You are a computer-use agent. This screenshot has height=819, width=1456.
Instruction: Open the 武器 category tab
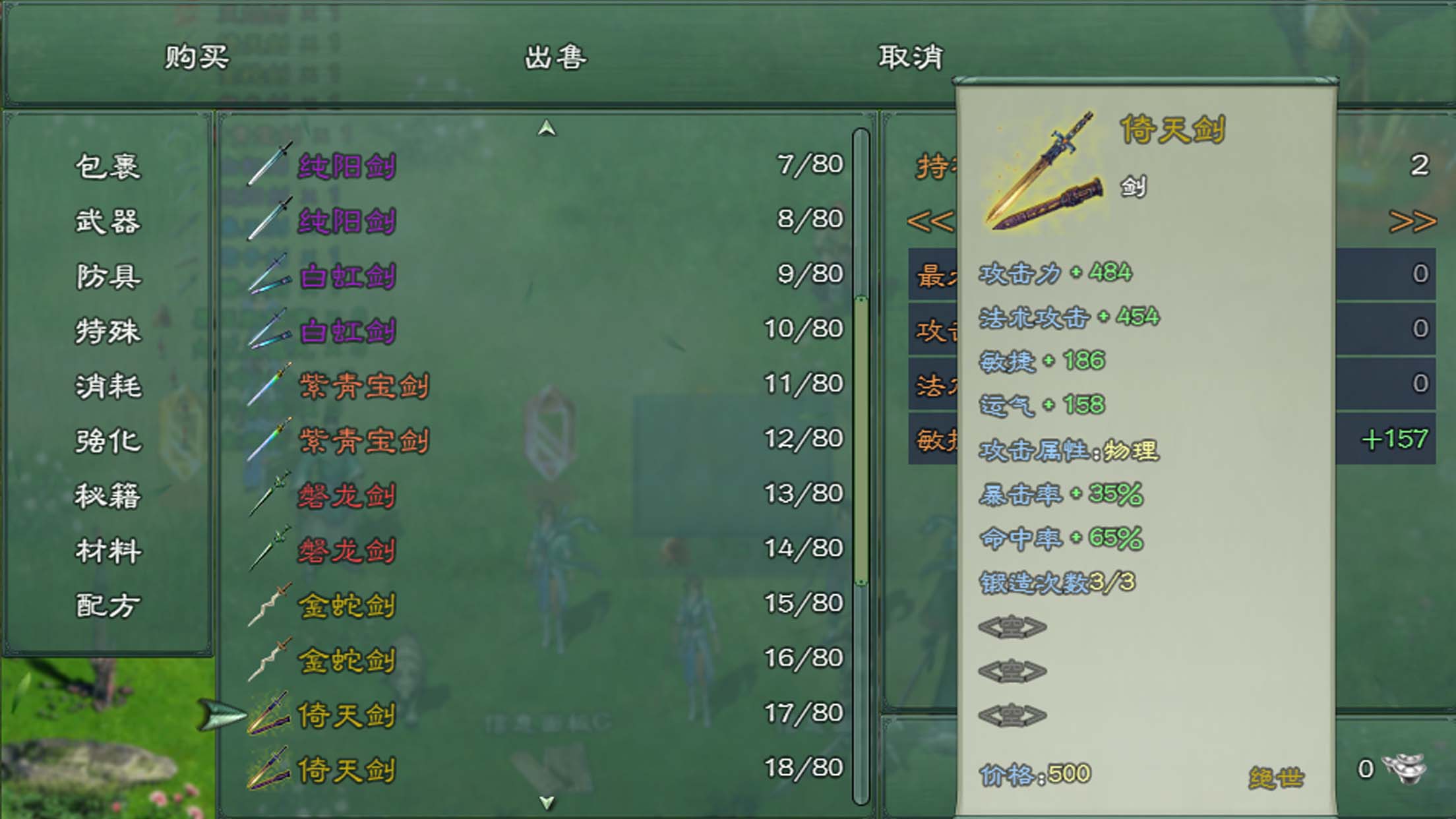click(107, 222)
